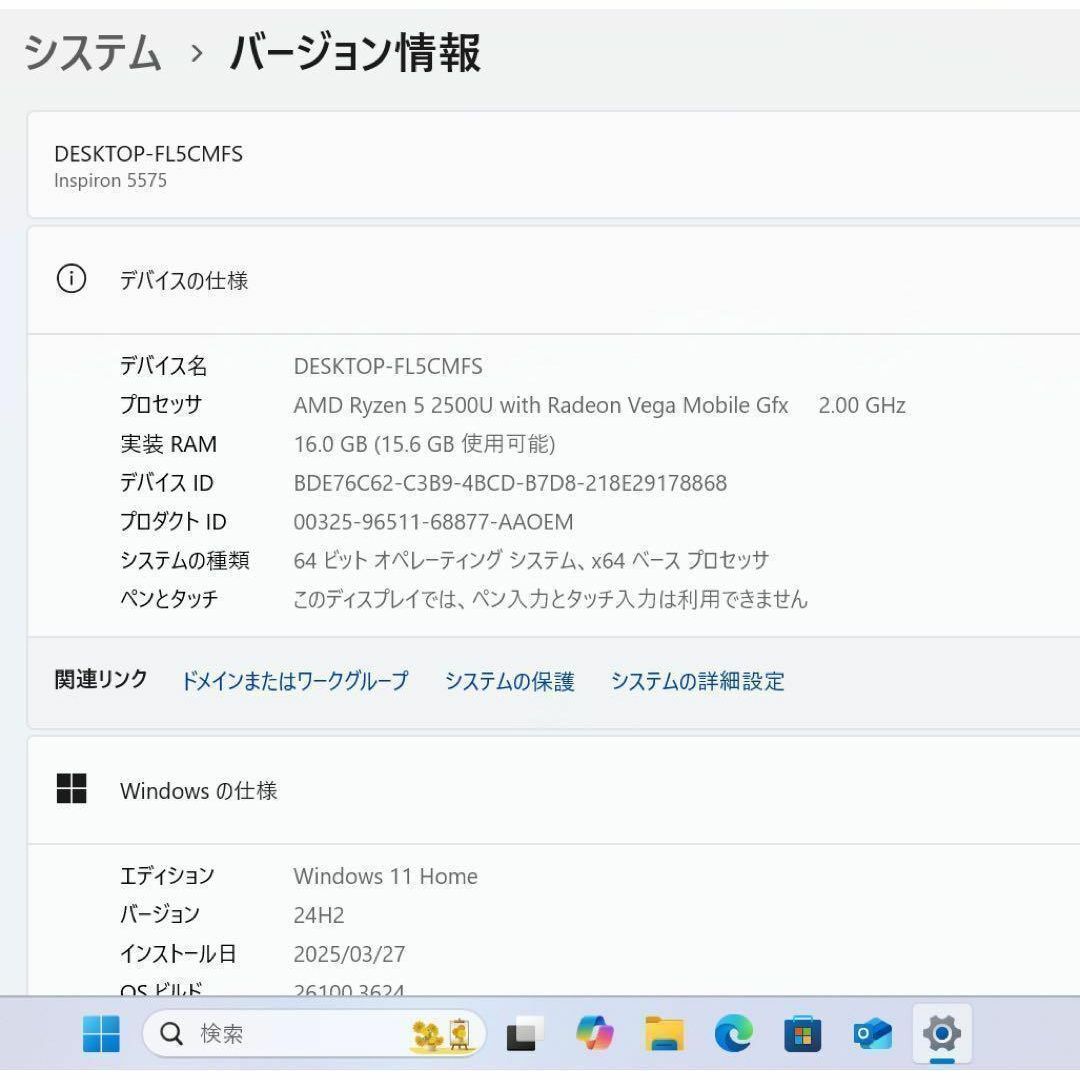
Task: Open システムの保護 link
Action: [509, 681]
